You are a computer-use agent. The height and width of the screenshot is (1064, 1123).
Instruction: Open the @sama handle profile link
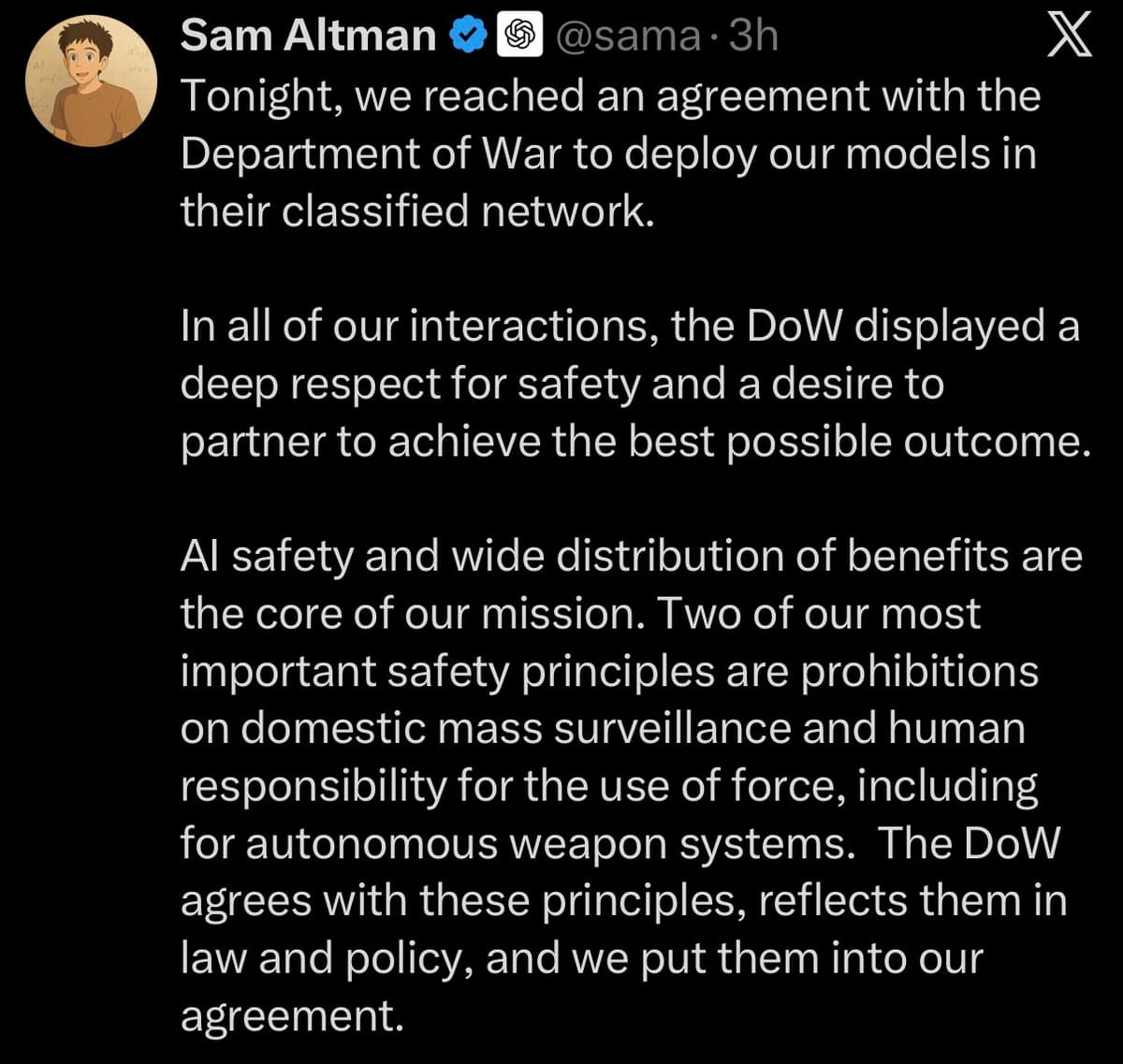tap(628, 36)
